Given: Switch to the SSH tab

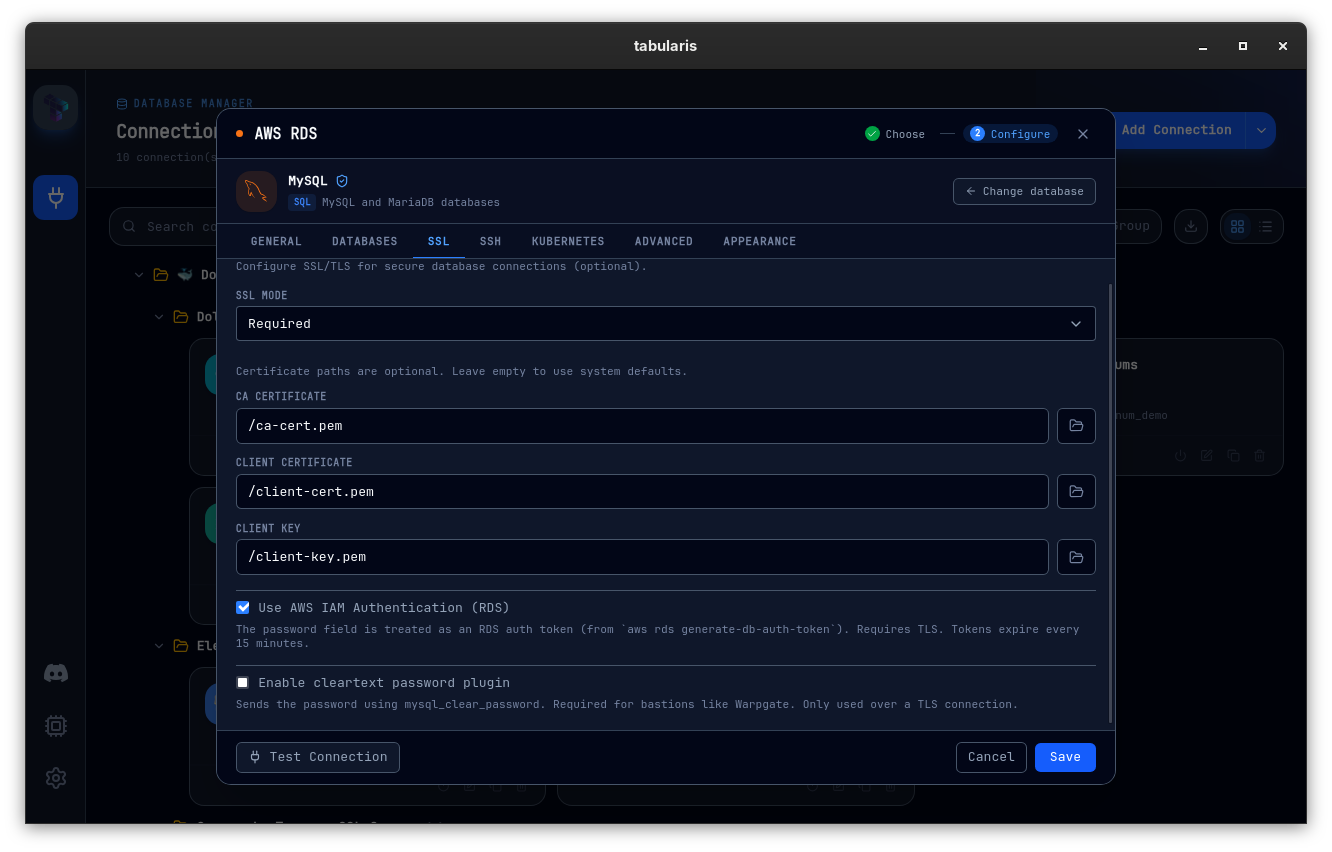Looking at the screenshot, I should click(490, 242).
